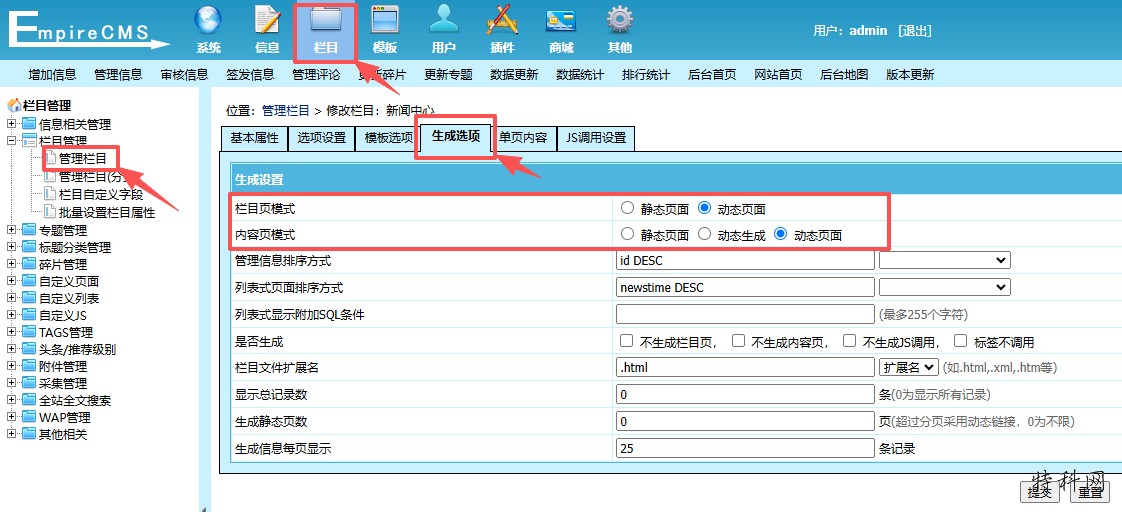Collapse the 栏目管理 tree node
This screenshot has height=512, width=1122.
pos(11,141)
